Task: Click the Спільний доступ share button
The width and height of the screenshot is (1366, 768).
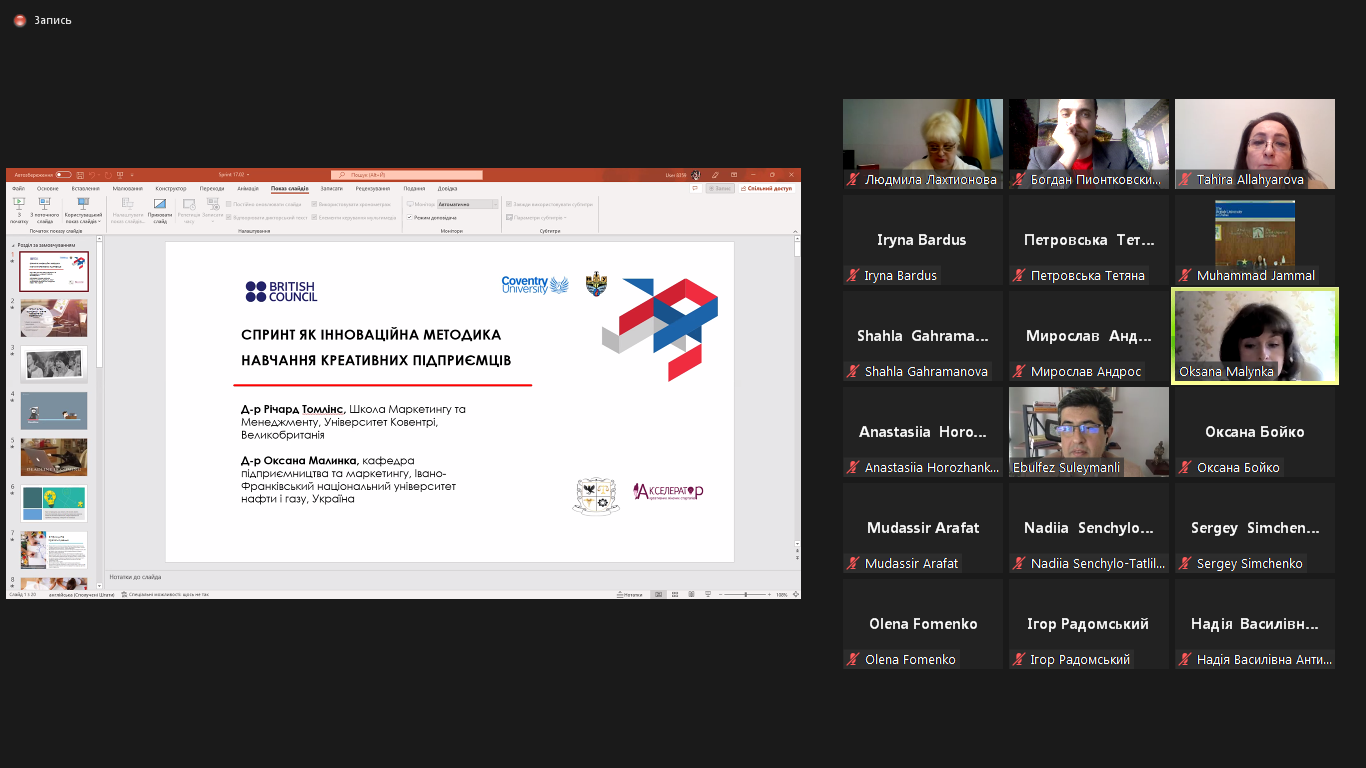Action: coord(768,188)
